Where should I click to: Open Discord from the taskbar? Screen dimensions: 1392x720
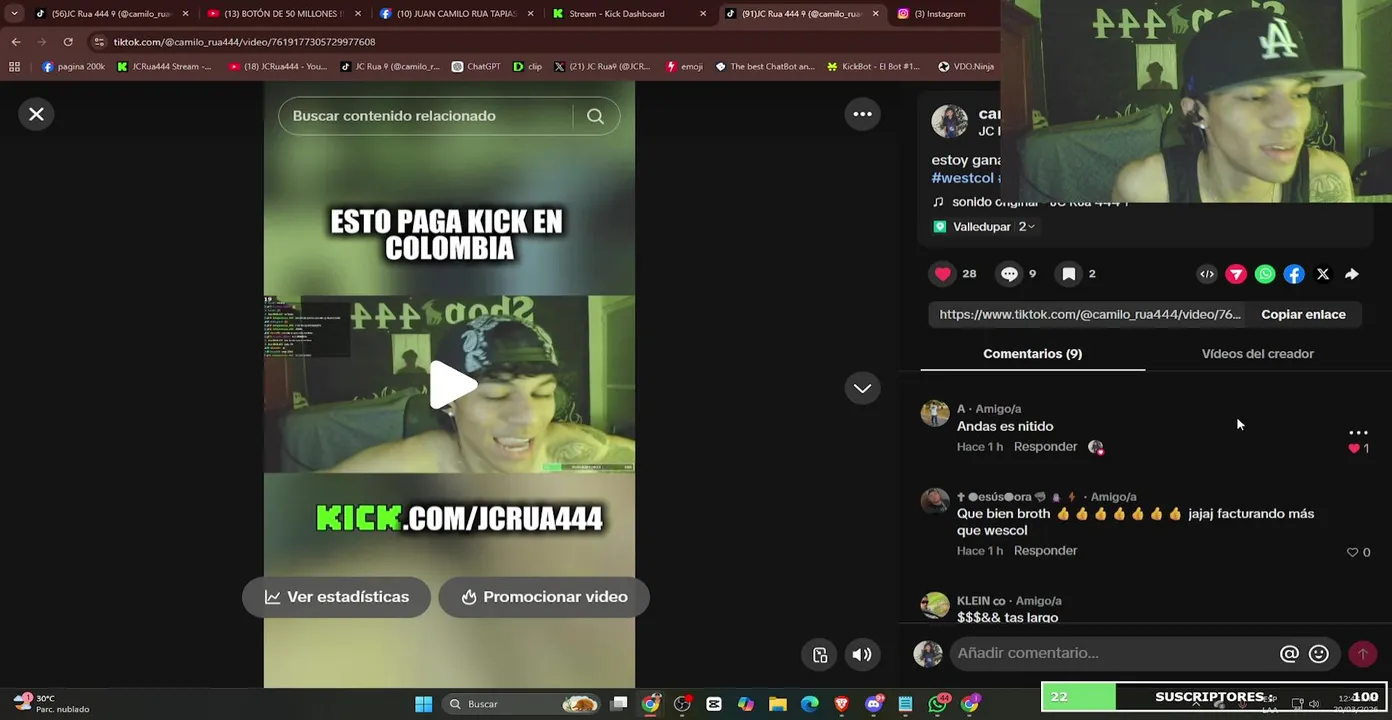(x=873, y=704)
